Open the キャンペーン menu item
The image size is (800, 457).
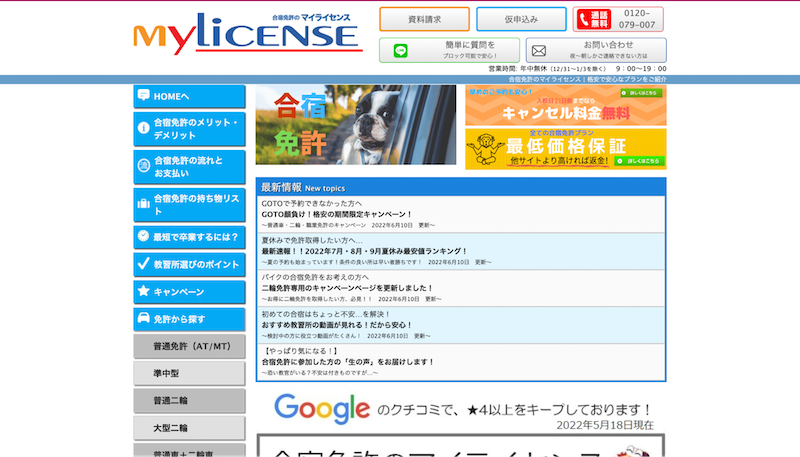coord(189,292)
